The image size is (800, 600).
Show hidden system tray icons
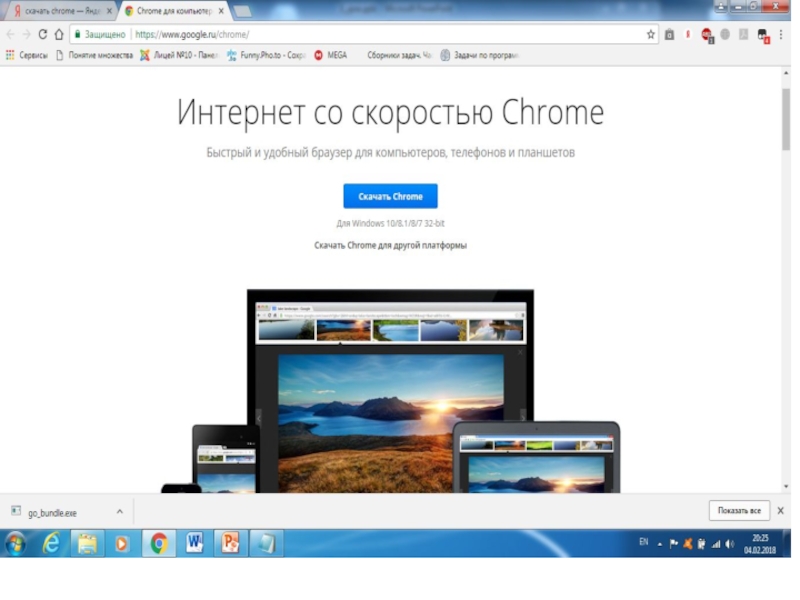click(x=660, y=544)
